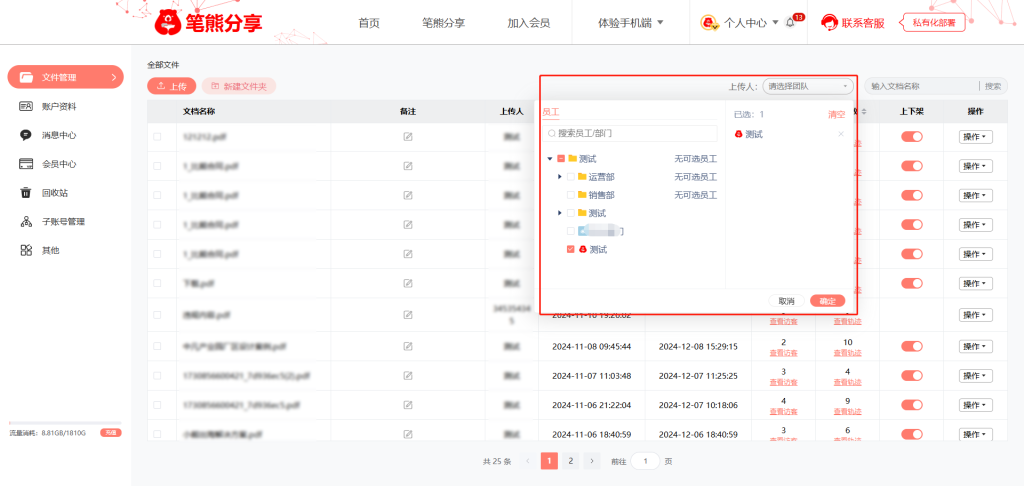Open the notification bell with badge 13

(x=790, y=23)
